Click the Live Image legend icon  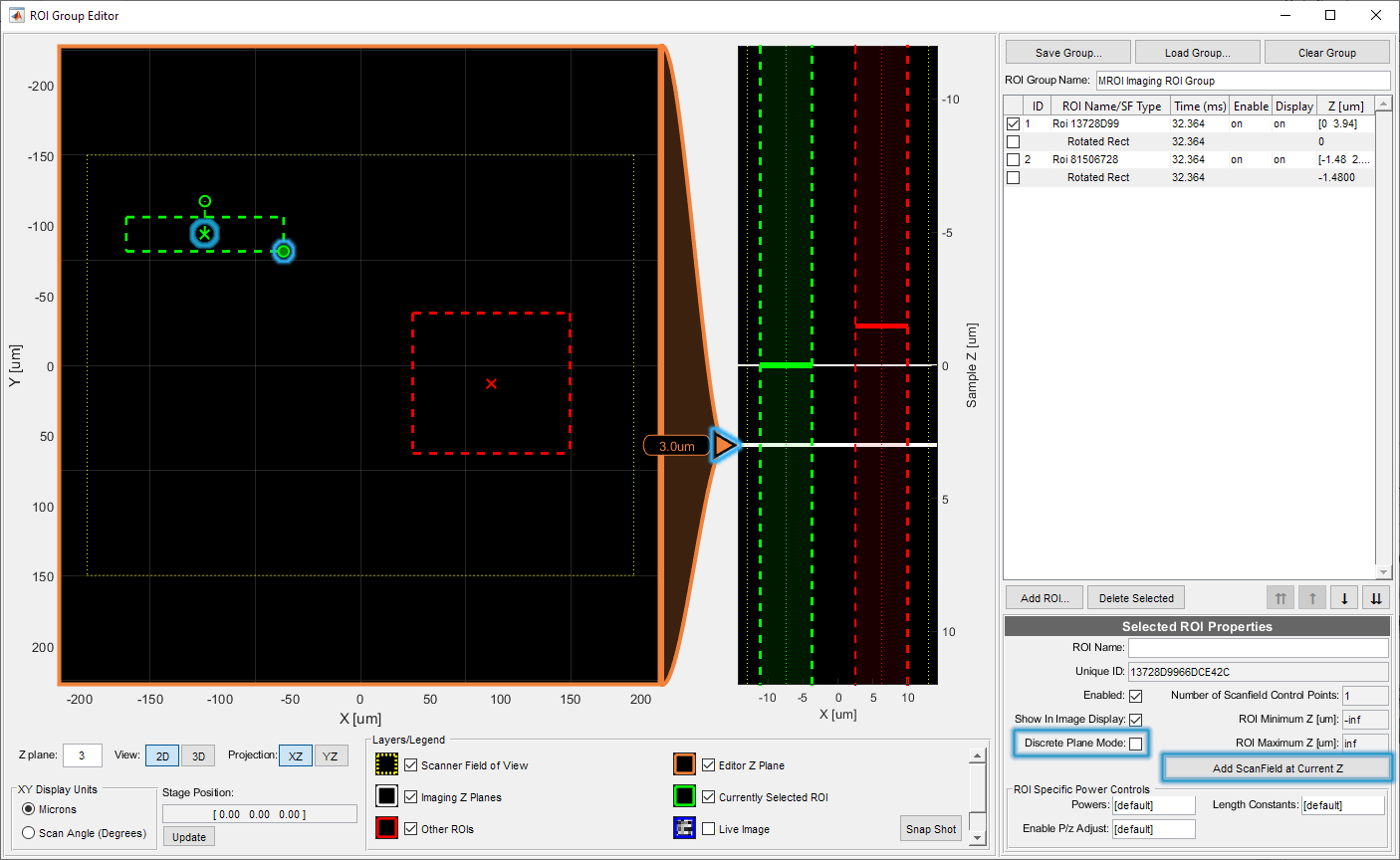tap(684, 828)
